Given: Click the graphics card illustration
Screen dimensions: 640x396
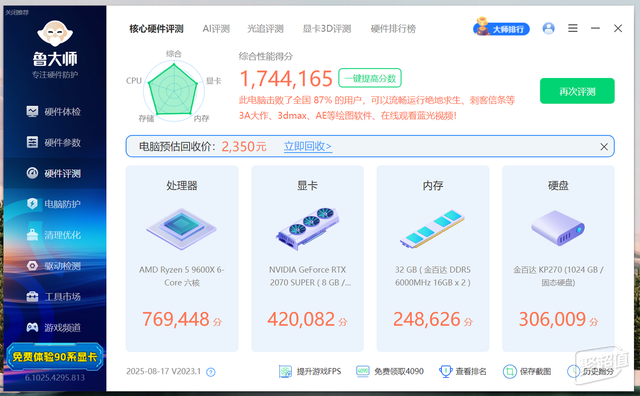Looking at the screenshot, I should (x=307, y=229).
